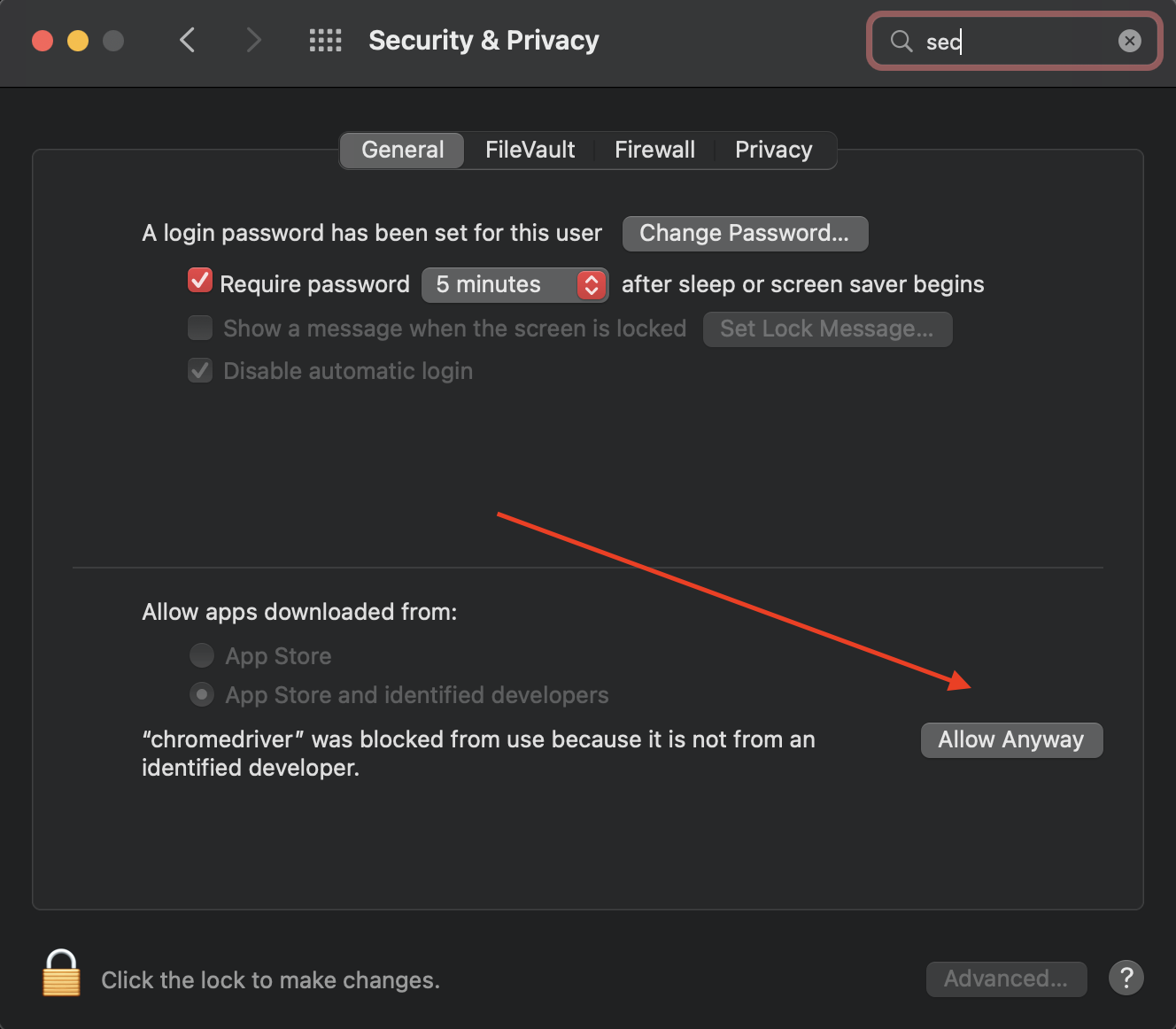
Task: Switch to the Privacy tab
Action: click(773, 150)
